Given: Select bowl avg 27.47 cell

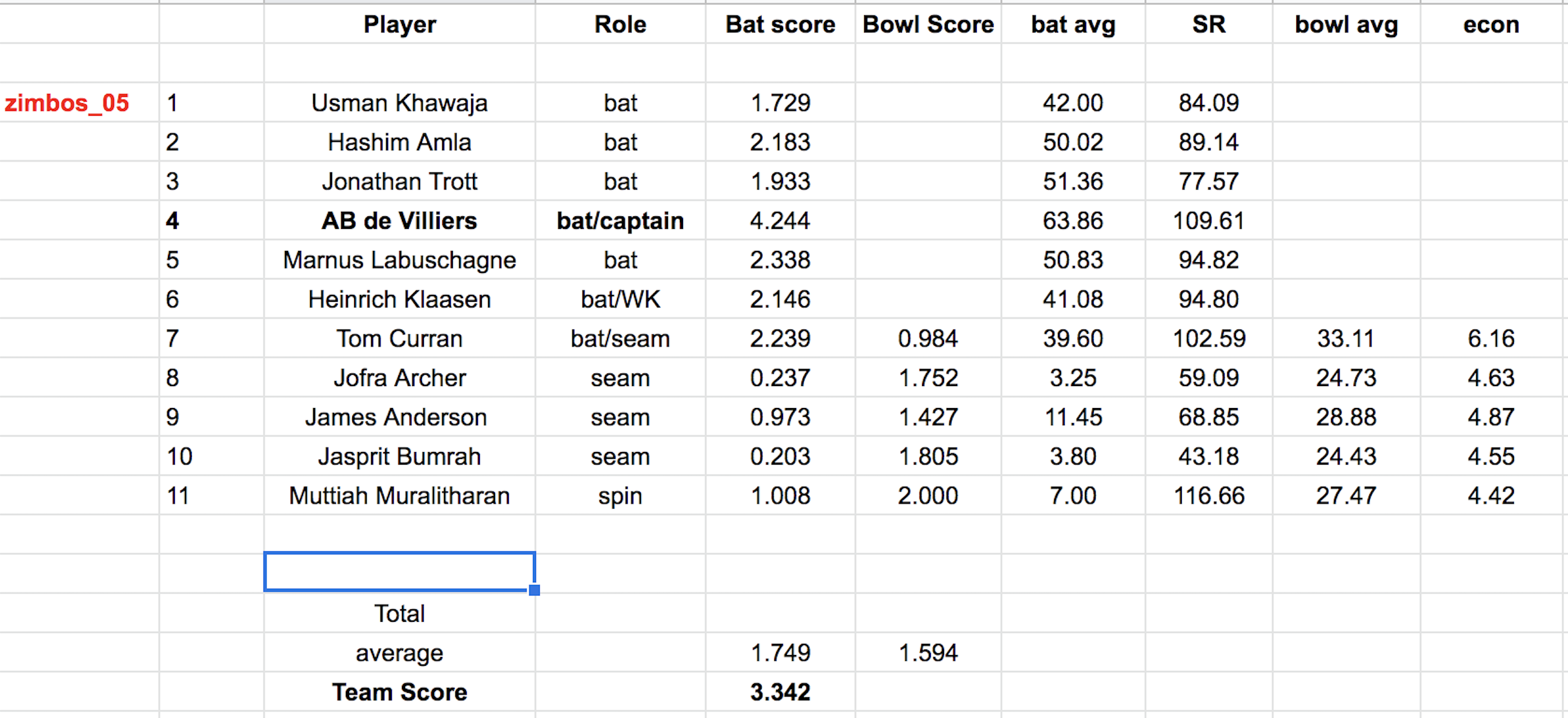Looking at the screenshot, I should tap(1346, 495).
